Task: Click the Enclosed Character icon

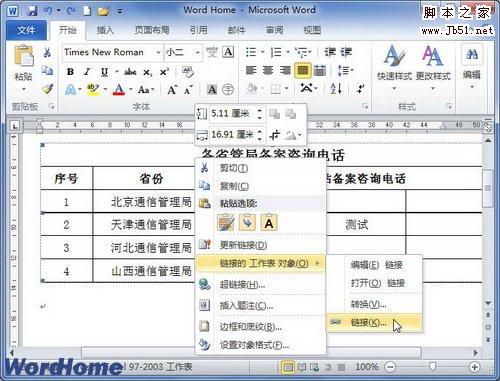Action: click(228, 89)
